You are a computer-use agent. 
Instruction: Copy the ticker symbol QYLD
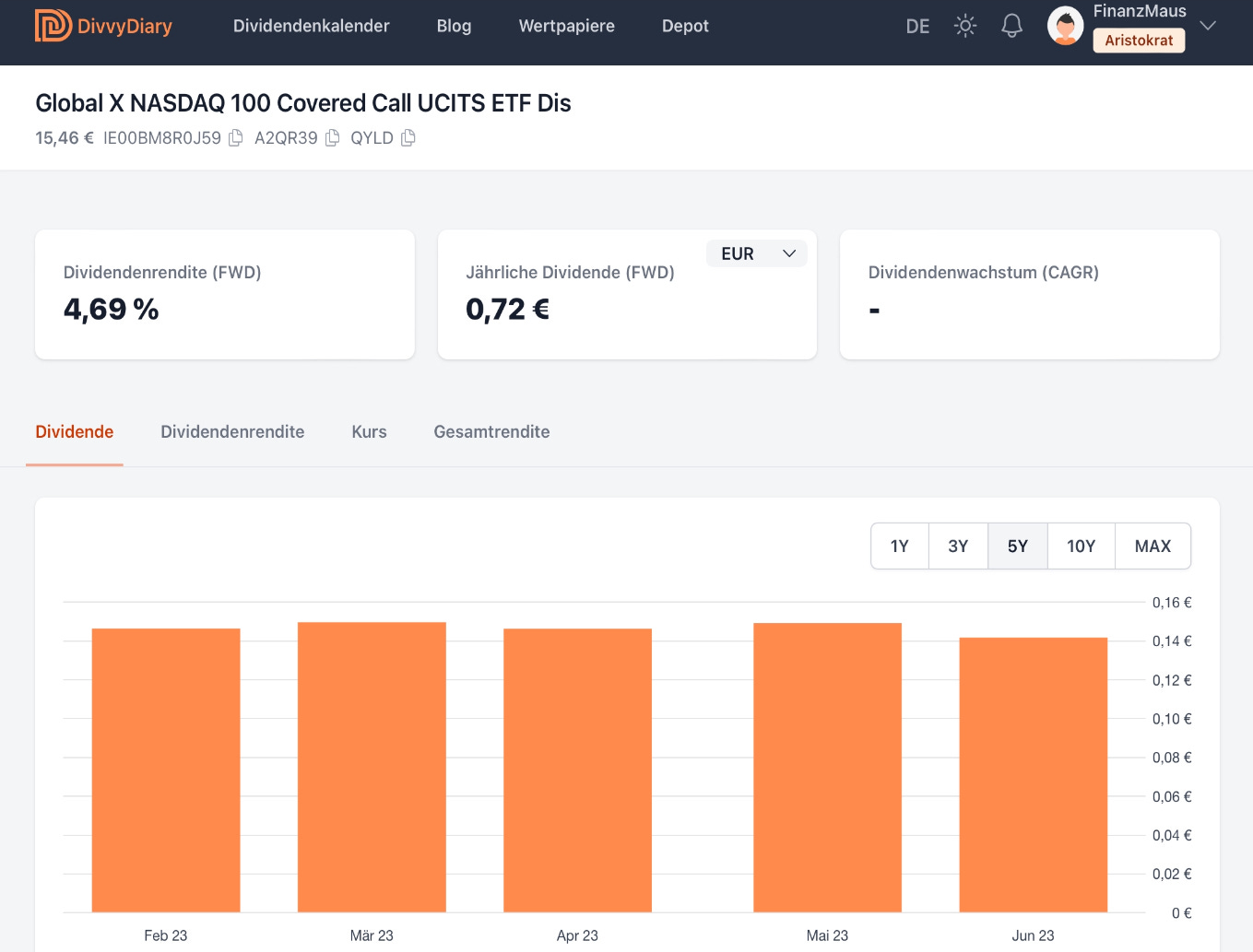[408, 138]
